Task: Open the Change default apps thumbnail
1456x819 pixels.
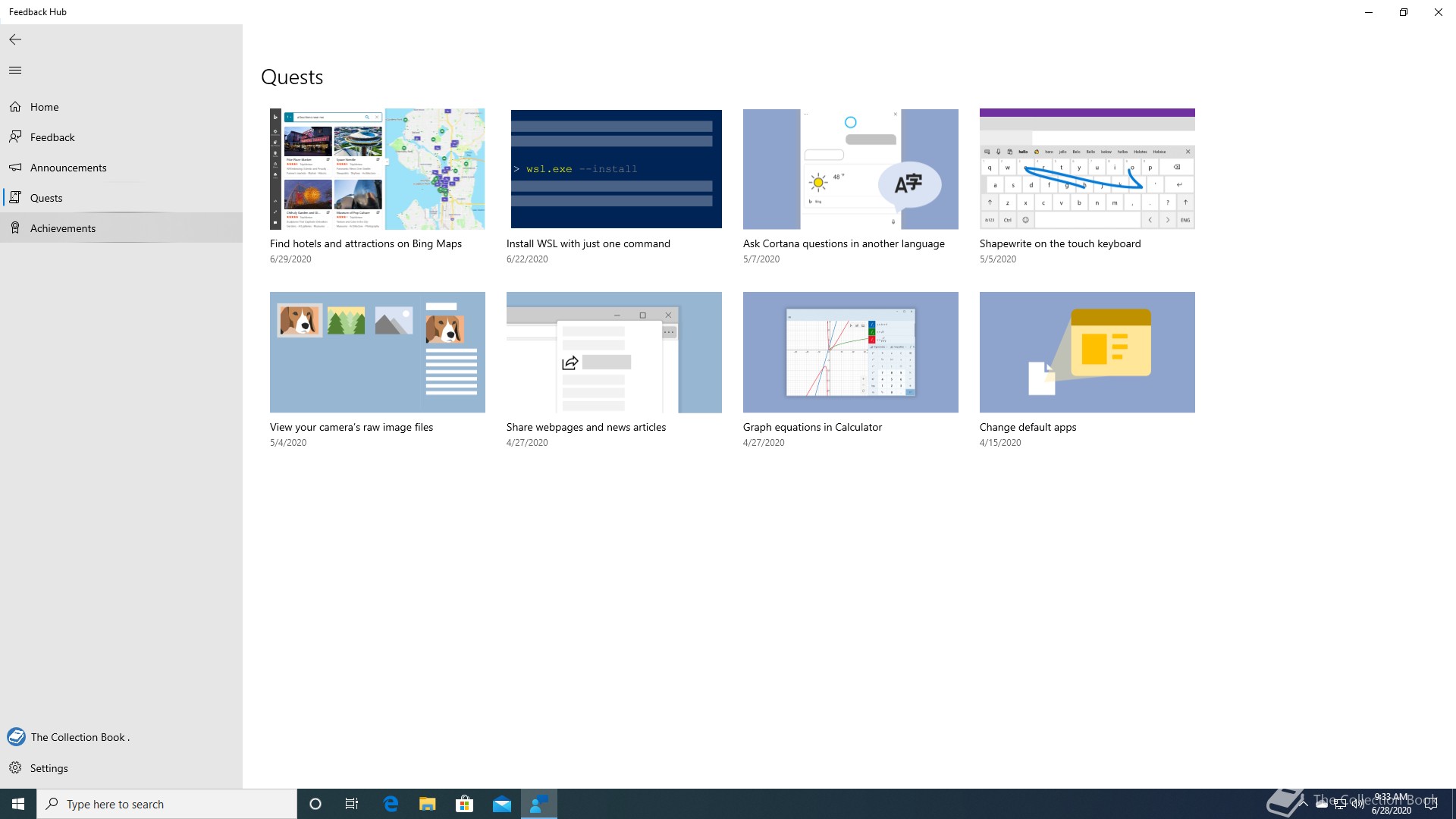Action: click(1087, 353)
